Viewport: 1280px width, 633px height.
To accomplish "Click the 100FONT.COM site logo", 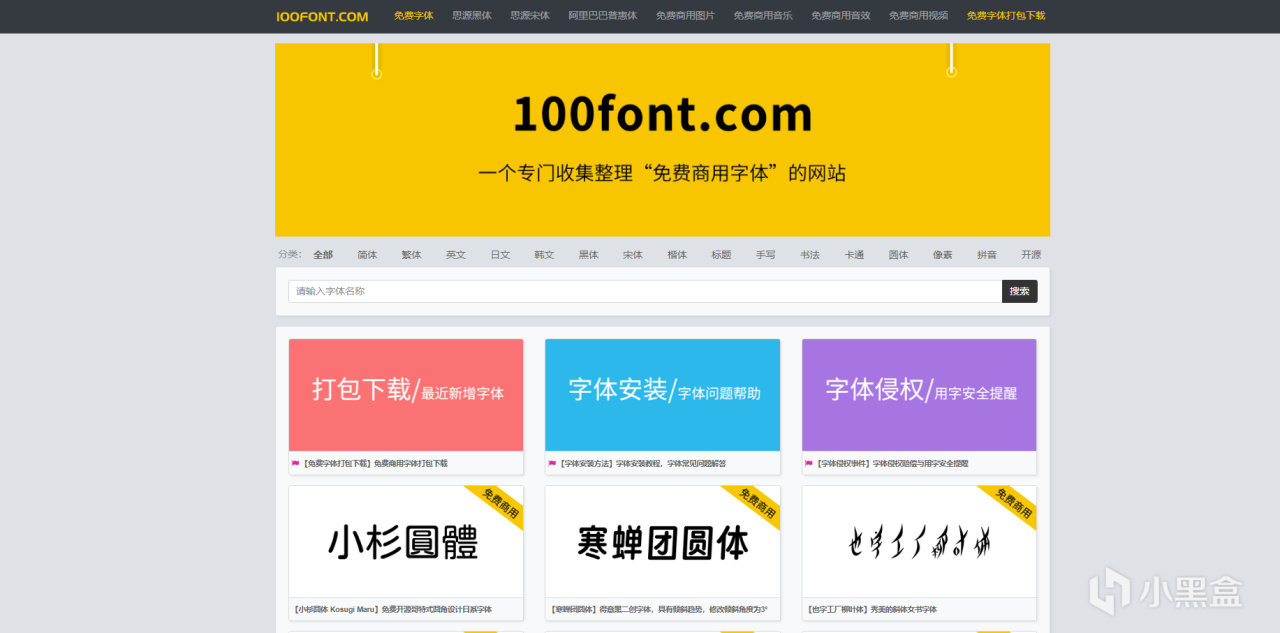I will point(322,16).
